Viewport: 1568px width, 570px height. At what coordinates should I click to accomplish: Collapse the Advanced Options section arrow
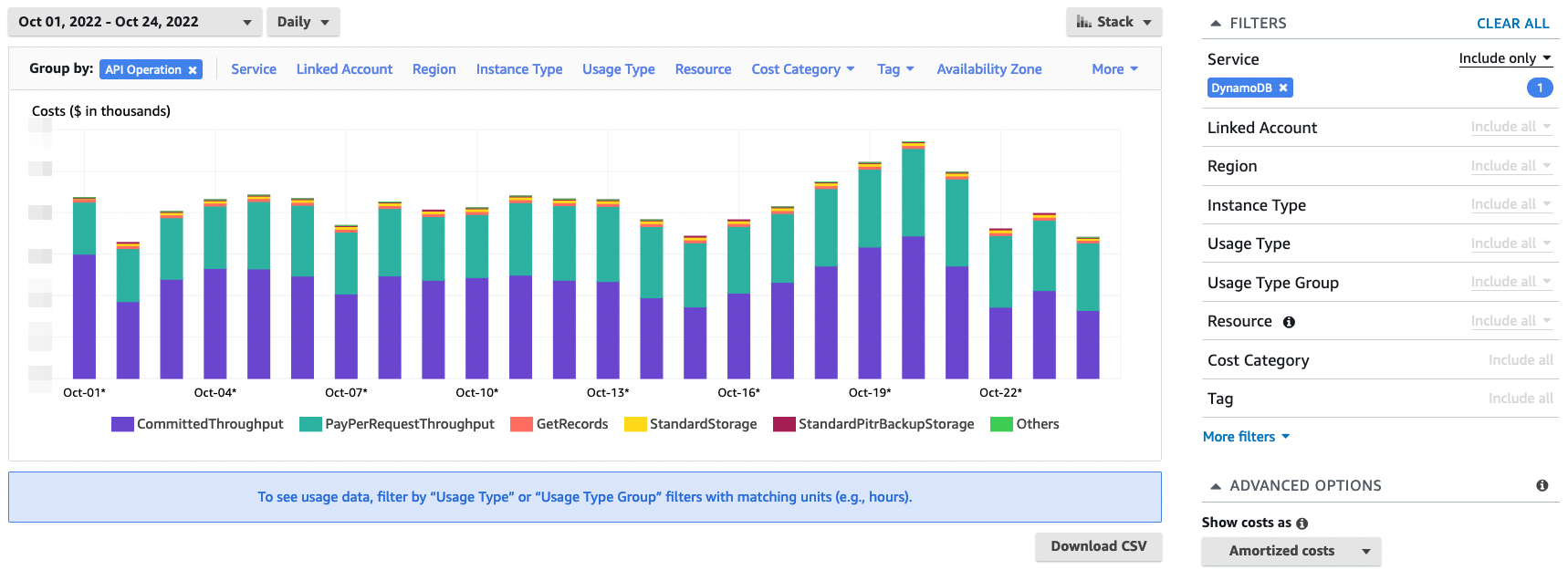tap(1215, 486)
